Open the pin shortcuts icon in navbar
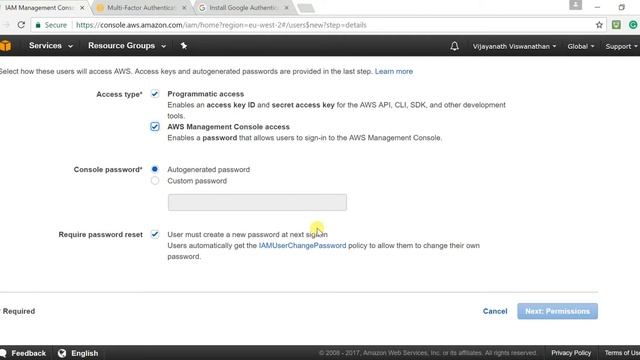 tap(184, 46)
